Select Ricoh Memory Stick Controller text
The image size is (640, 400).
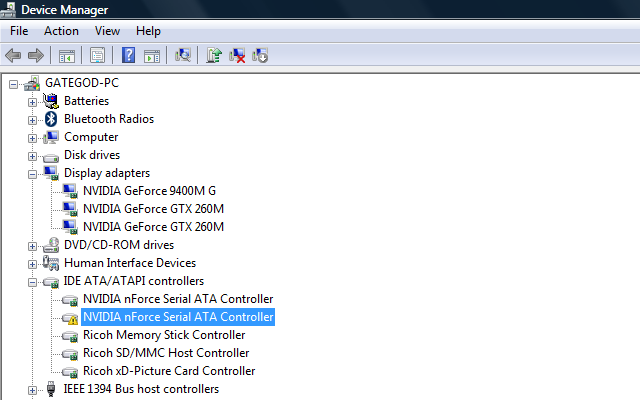164,335
